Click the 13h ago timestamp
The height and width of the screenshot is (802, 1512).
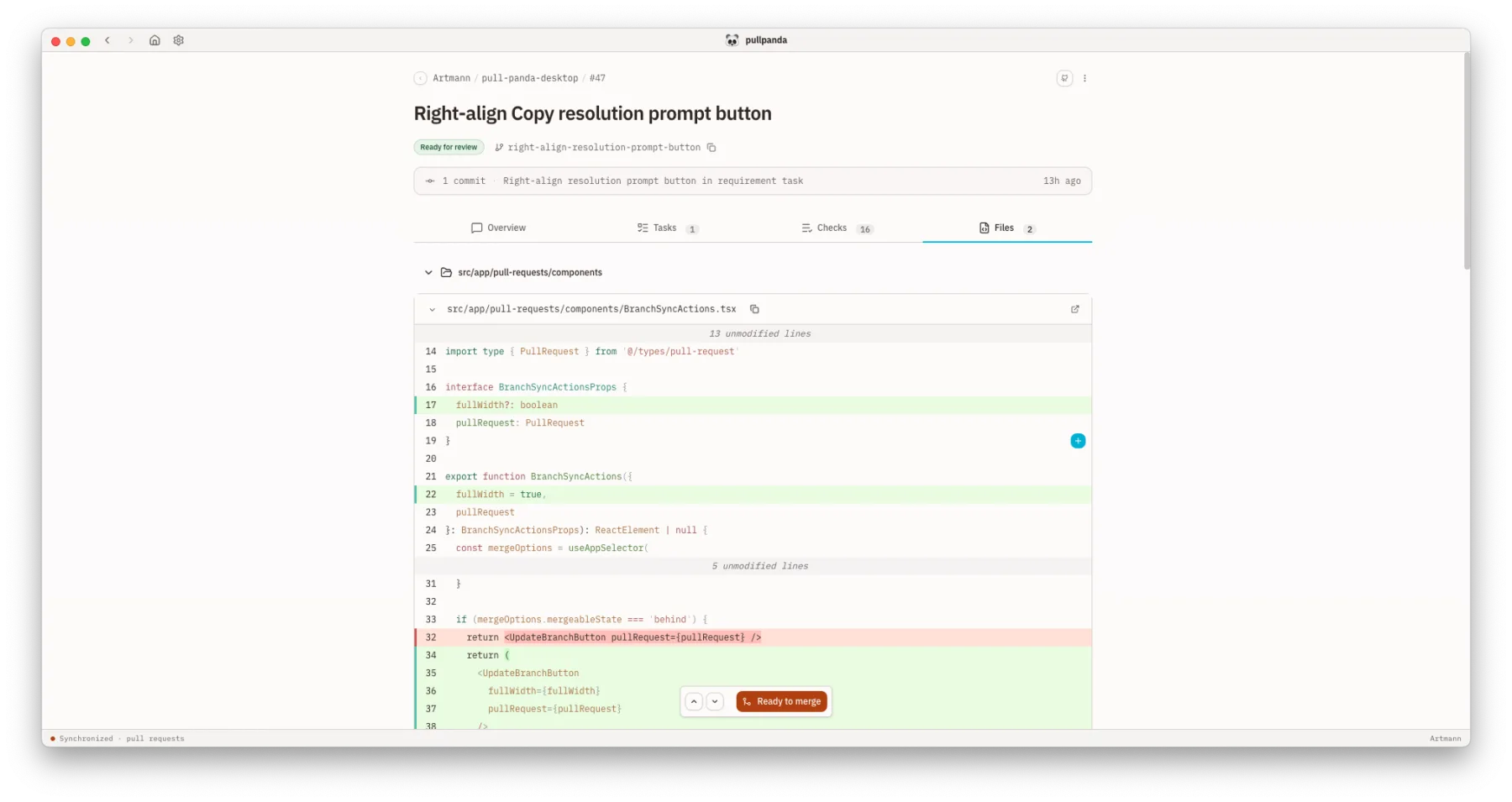(1062, 181)
